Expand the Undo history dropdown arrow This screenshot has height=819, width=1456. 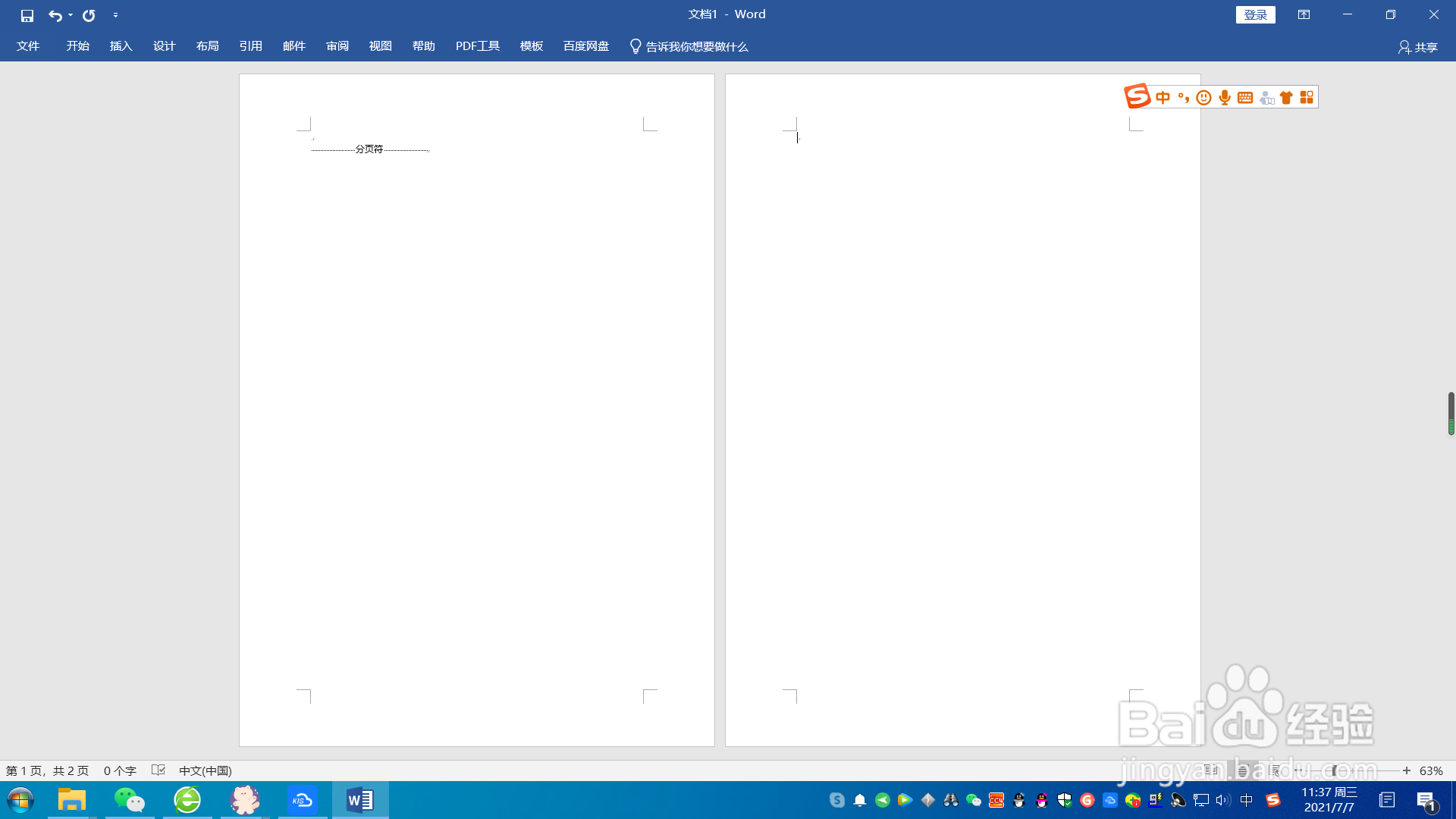71,15
